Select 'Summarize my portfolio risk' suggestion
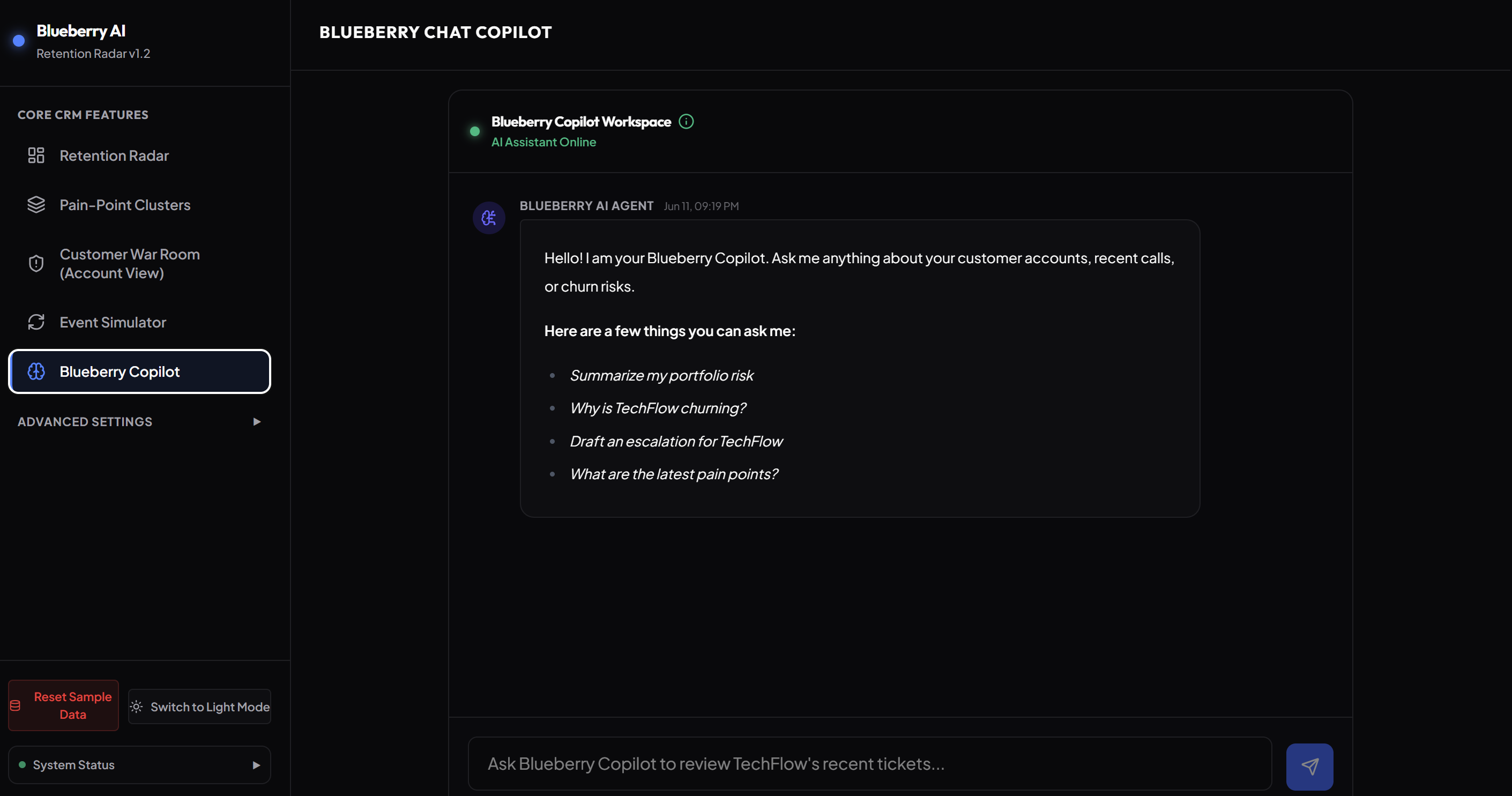The height and width of the screenshot is (796, 1512). [661, 376]
